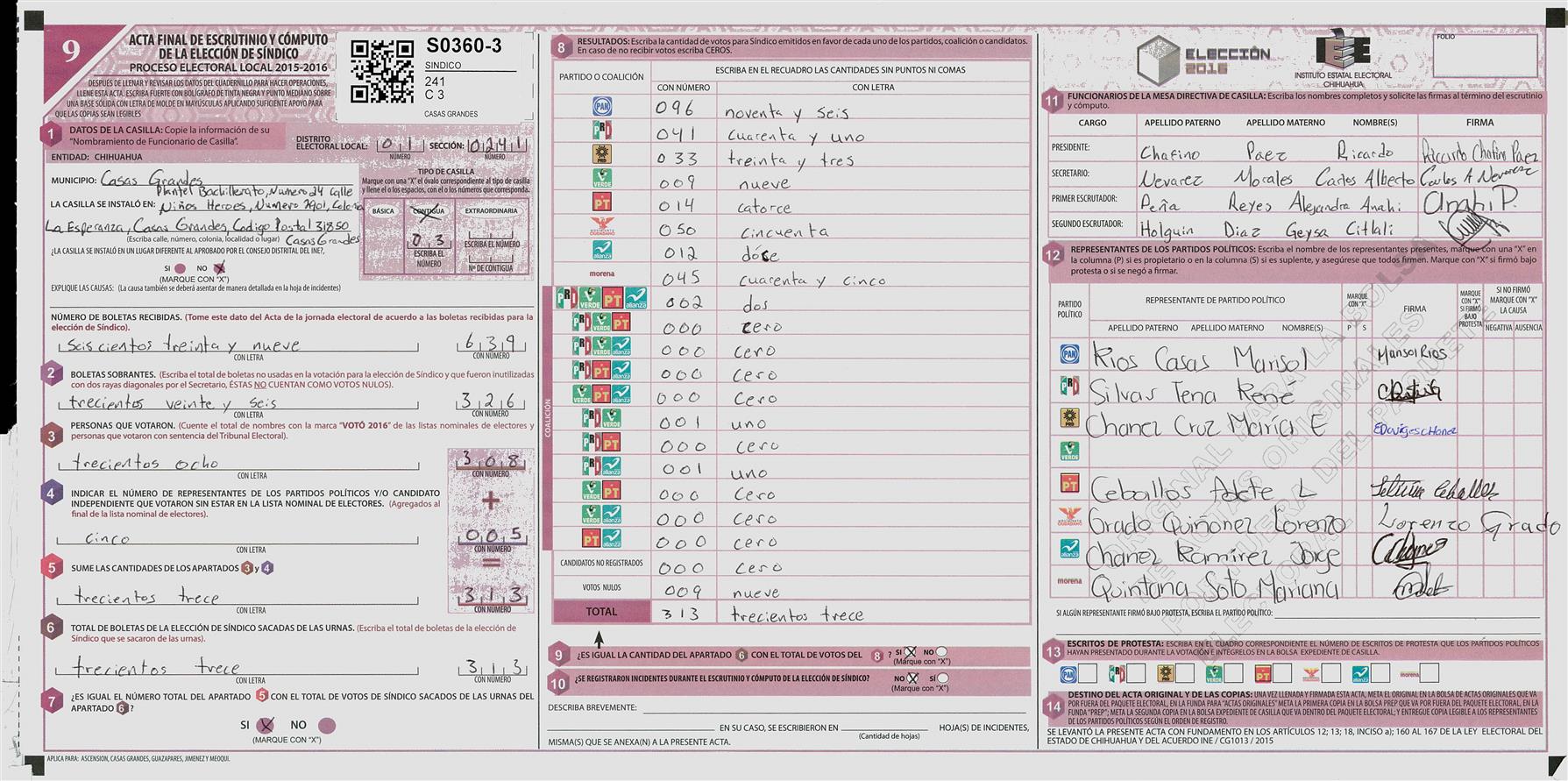Viewport: 1568px width, 781px height.
Task: Click the PAN logo in results table
Action: (x=602, y=107)
